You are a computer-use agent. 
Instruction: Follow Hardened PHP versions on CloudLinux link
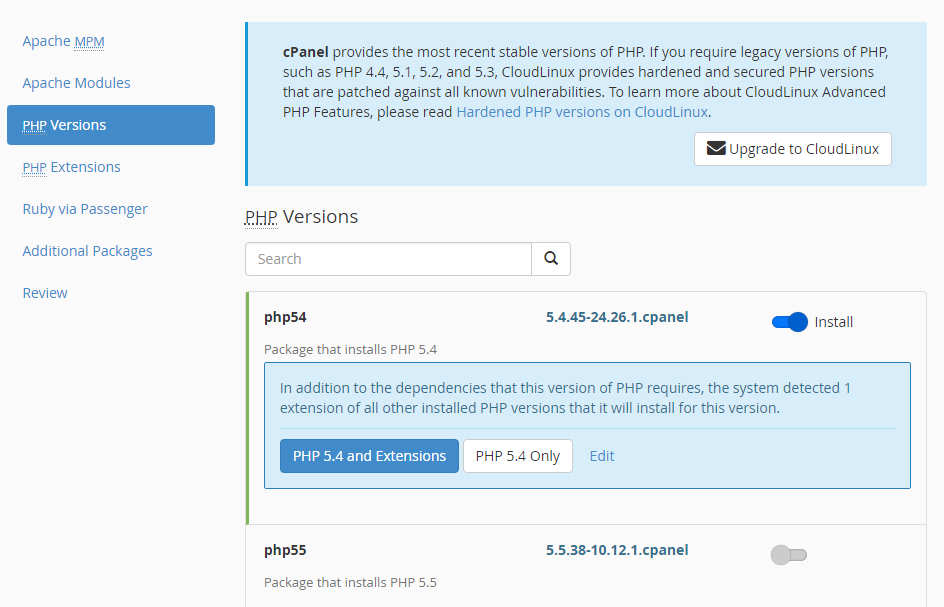pyautogui.click(x=582, y=112)
